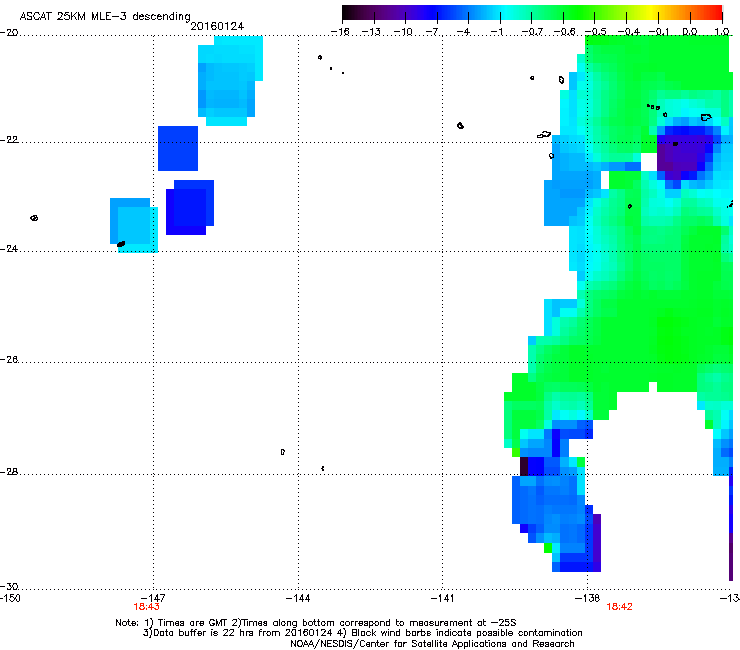Click the NOAA/NESDIS credit line

tap(432, 644)
